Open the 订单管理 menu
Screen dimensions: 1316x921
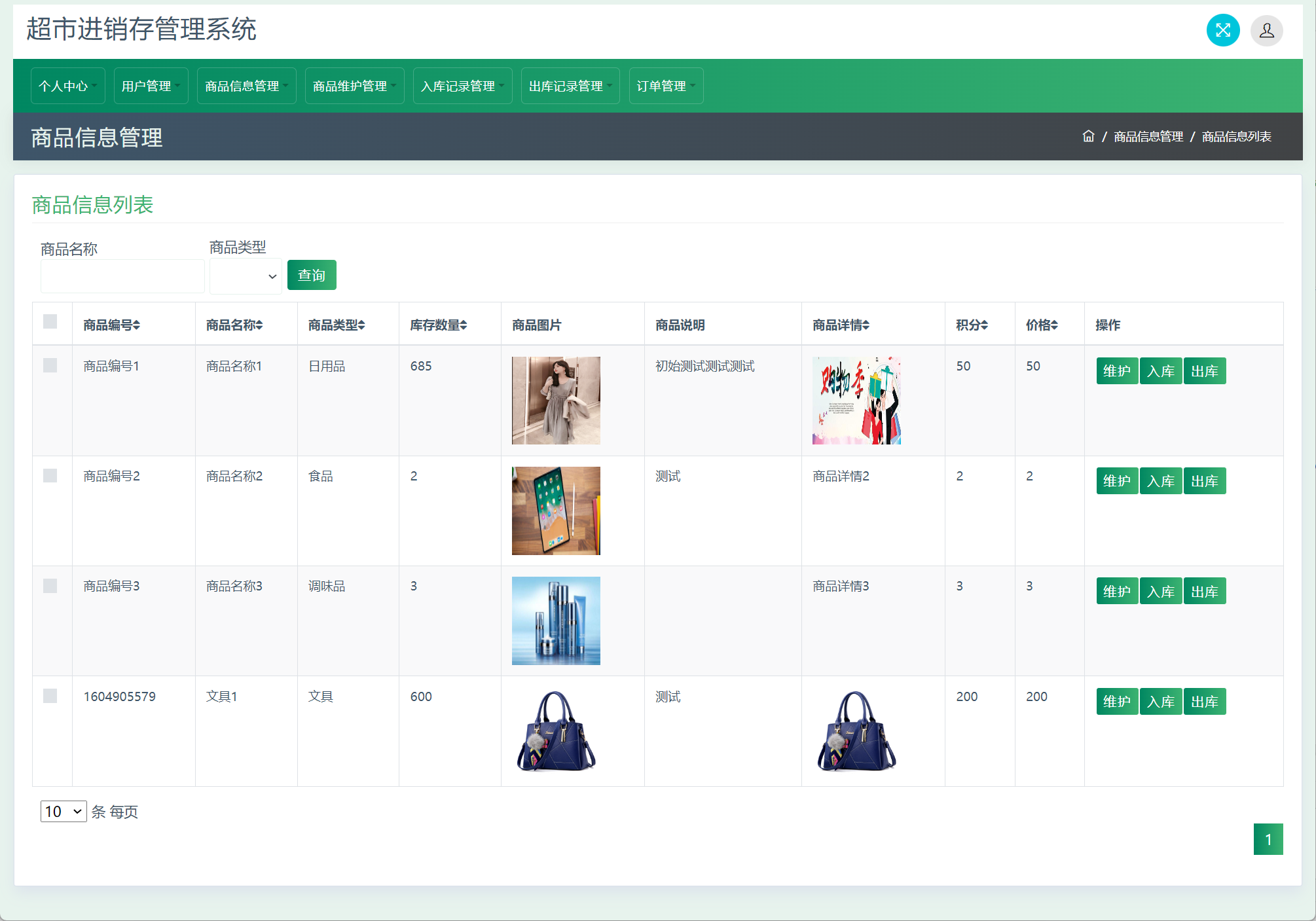[666, 86]
